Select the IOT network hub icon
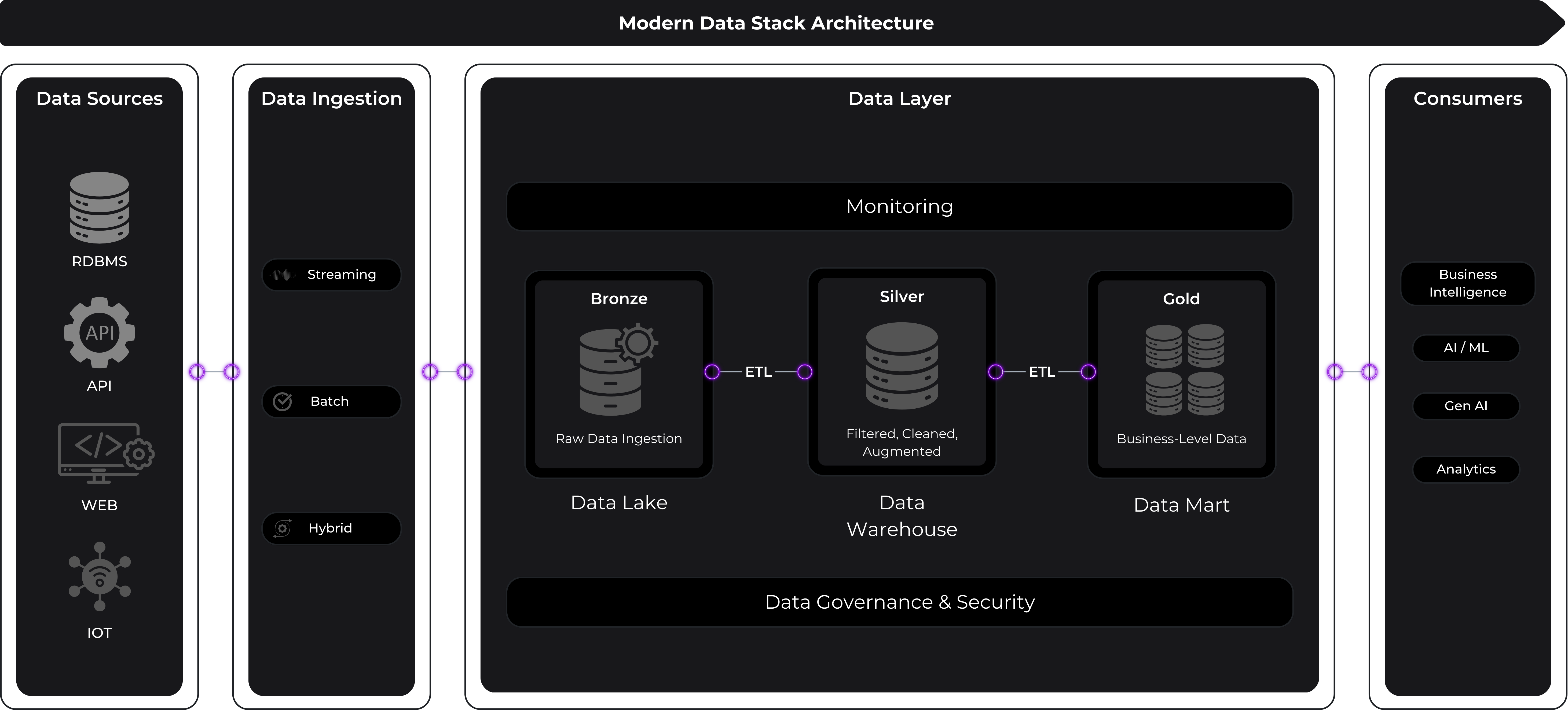Viewport: 1568px width, 710px height. pyautogui.click(x=100, y=576)
